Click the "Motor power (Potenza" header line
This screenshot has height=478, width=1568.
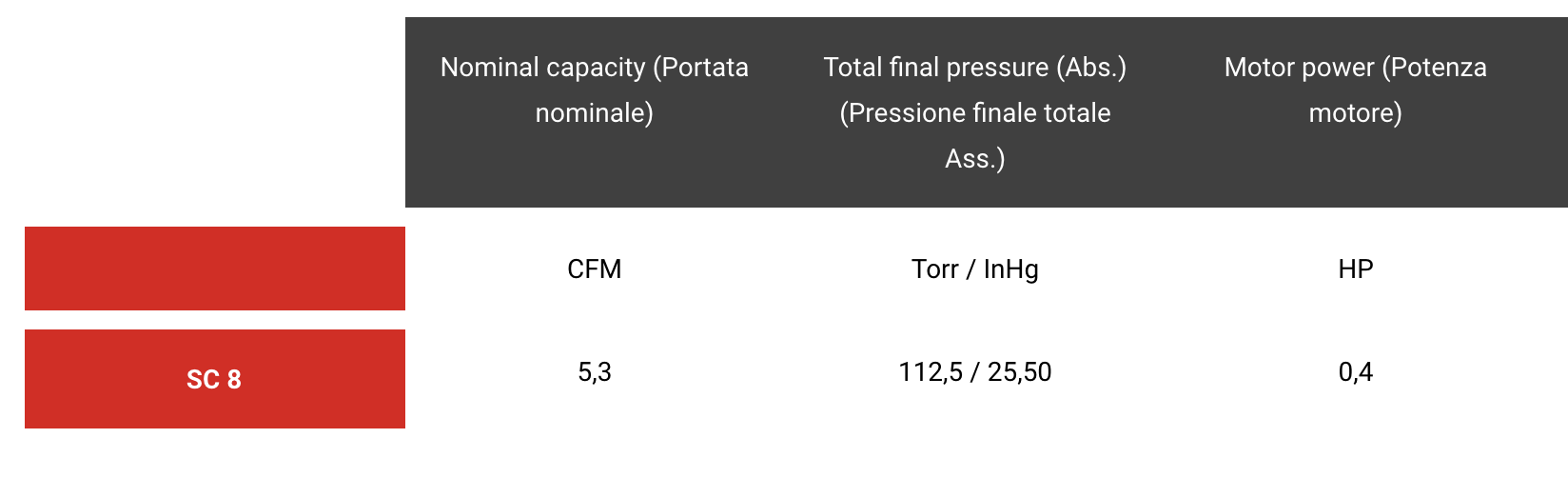pyautogui.click(x=1355, y=68)
